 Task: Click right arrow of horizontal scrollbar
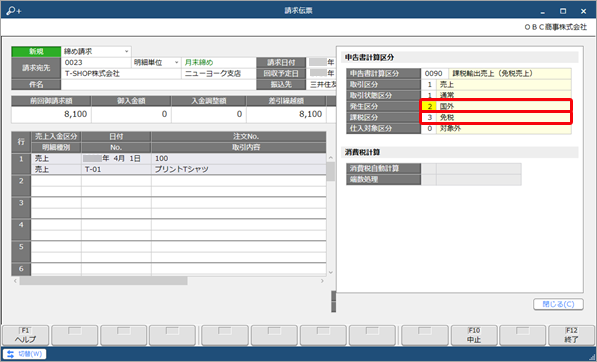[322, 281]
